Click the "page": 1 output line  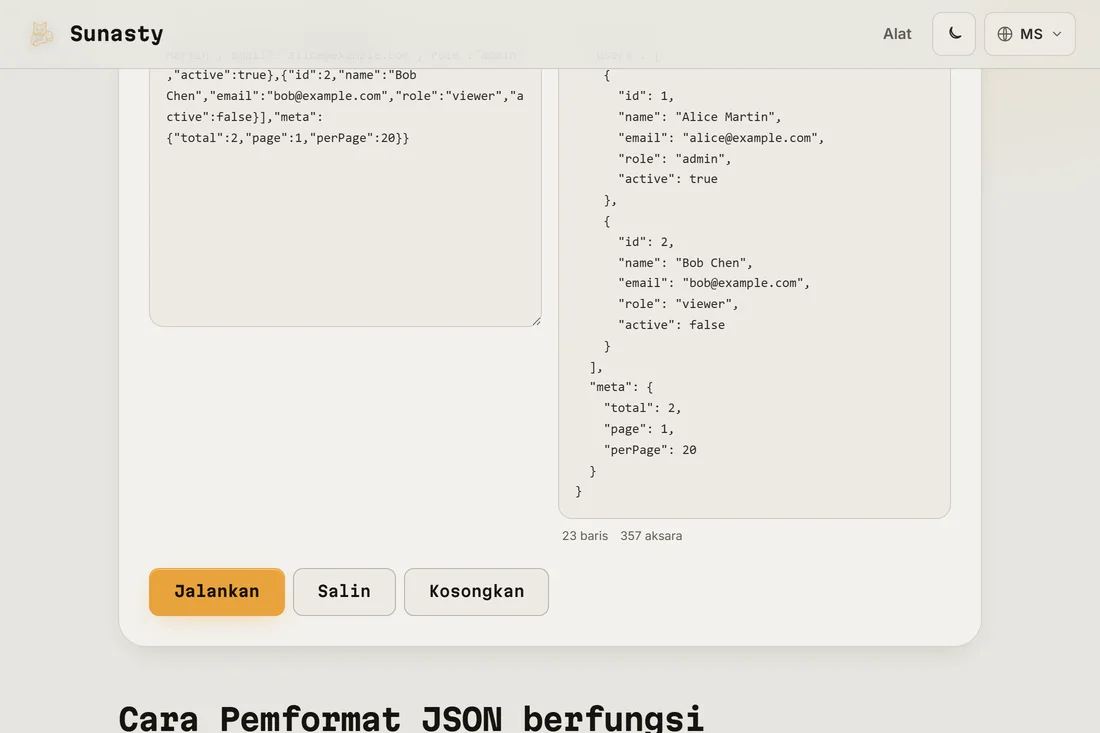[638, 429]
